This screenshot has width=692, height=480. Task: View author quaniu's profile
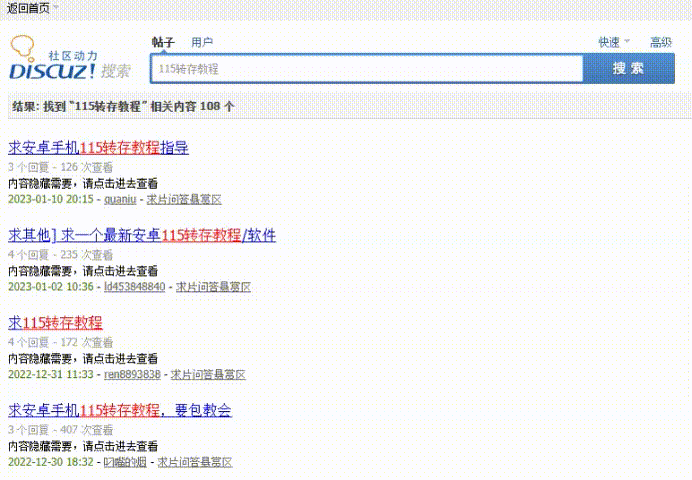[120, 199]
